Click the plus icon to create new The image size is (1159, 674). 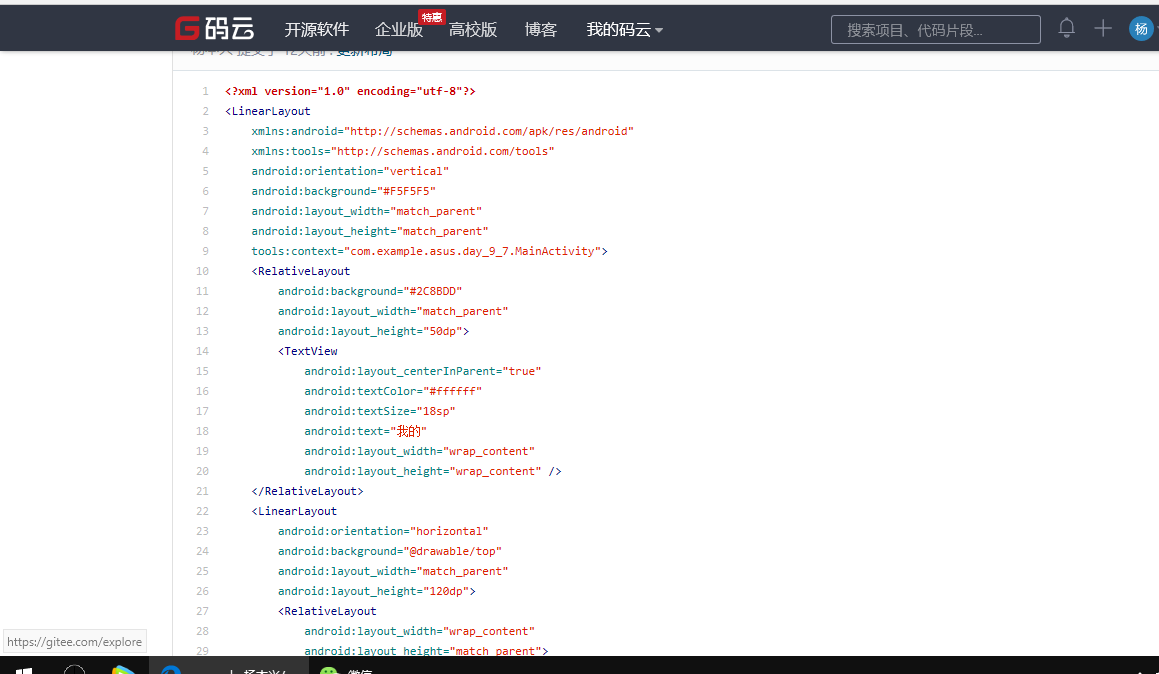click(1103, 28)
